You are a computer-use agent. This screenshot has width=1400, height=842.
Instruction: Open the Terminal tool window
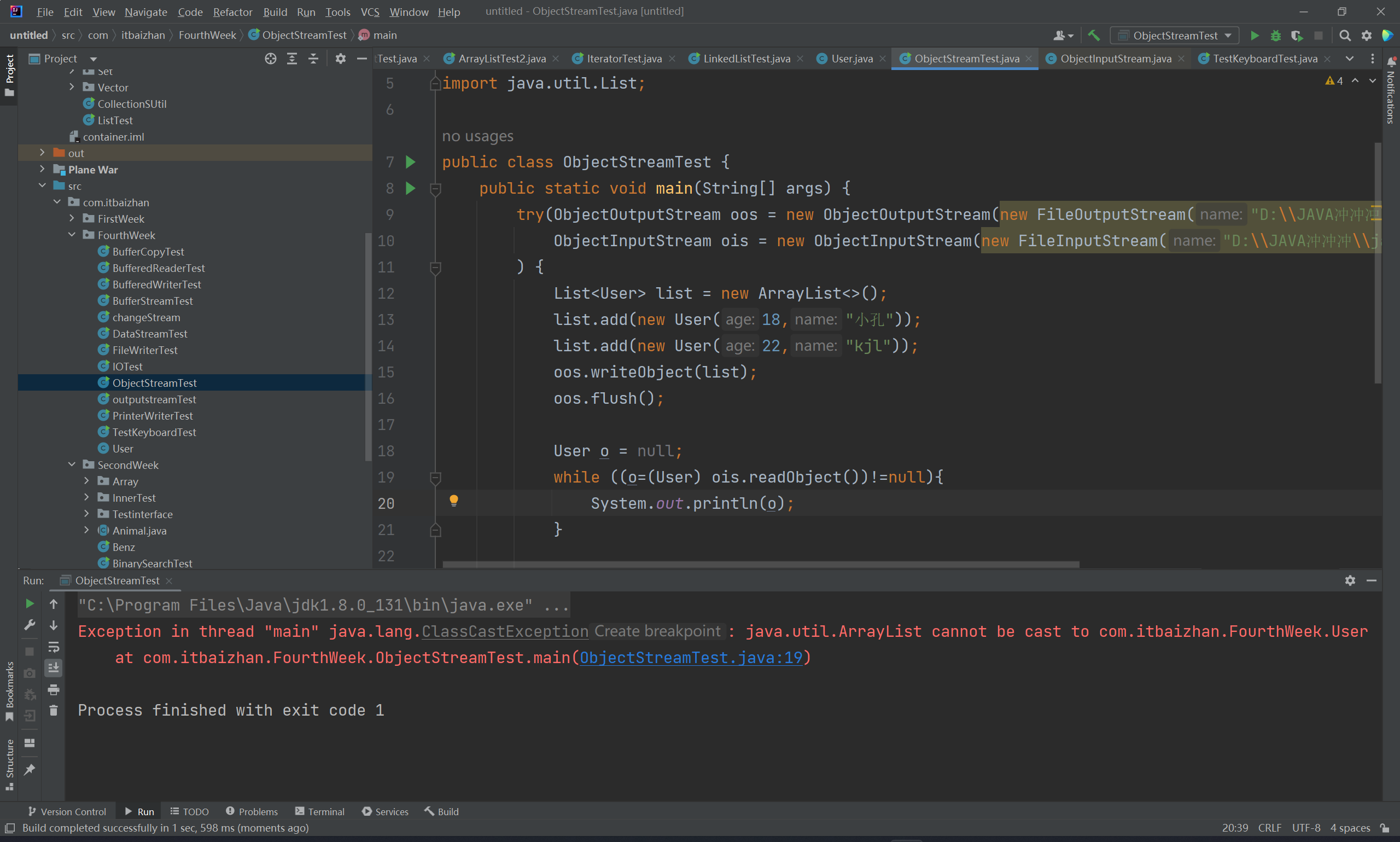tap(320, 811)
